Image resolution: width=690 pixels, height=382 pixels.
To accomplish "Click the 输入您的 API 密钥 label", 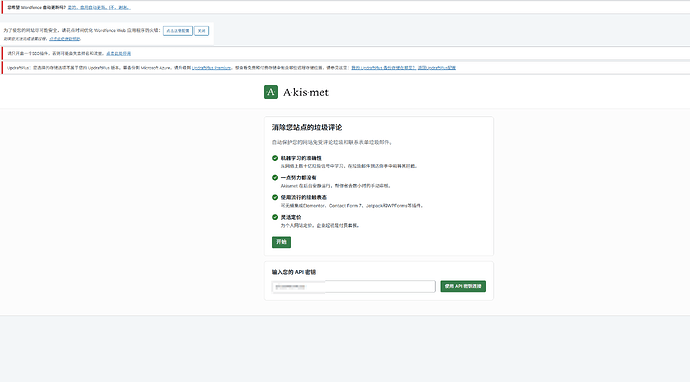I will (x=294, y=272).
